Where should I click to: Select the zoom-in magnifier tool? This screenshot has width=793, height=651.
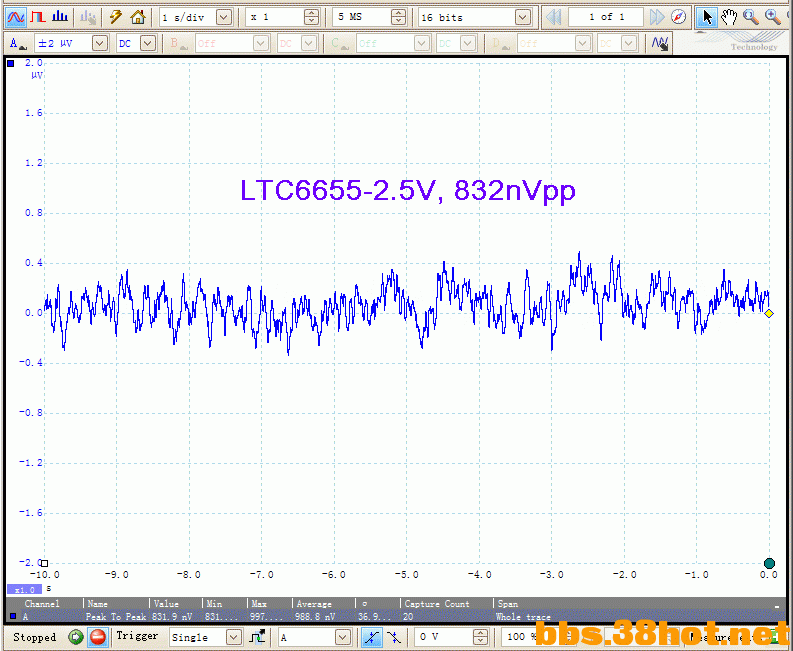773,17
